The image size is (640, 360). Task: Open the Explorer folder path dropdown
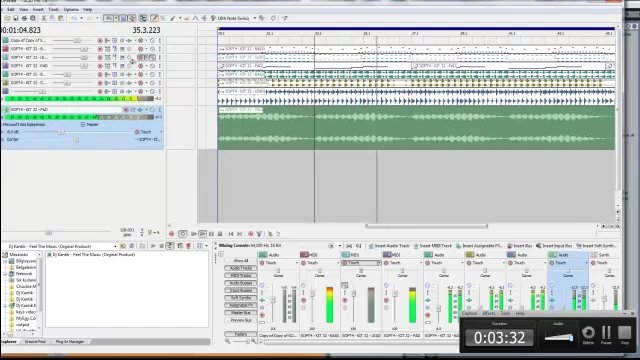(116, 246)
